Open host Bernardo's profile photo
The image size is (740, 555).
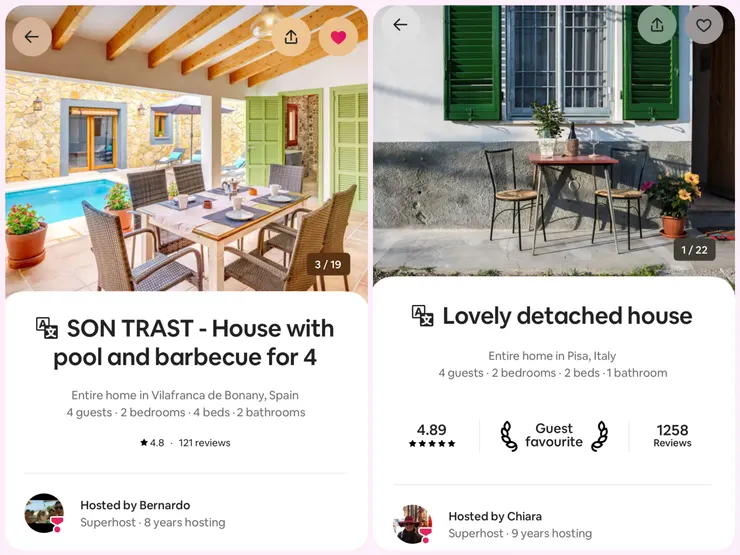(x=44, y=513)
